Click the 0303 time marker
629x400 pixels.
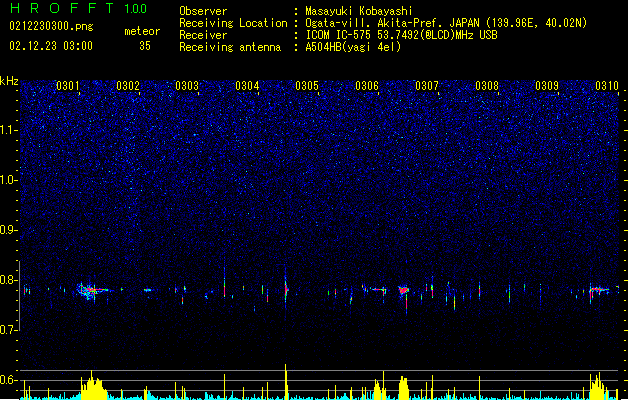187,86
